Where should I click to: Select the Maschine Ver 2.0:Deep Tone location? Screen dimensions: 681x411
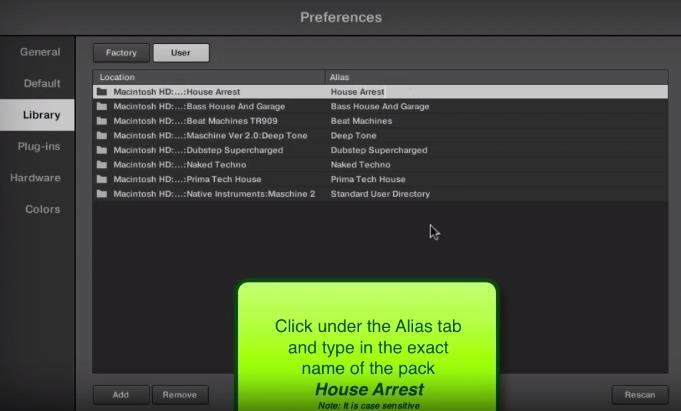coord(210,136)
